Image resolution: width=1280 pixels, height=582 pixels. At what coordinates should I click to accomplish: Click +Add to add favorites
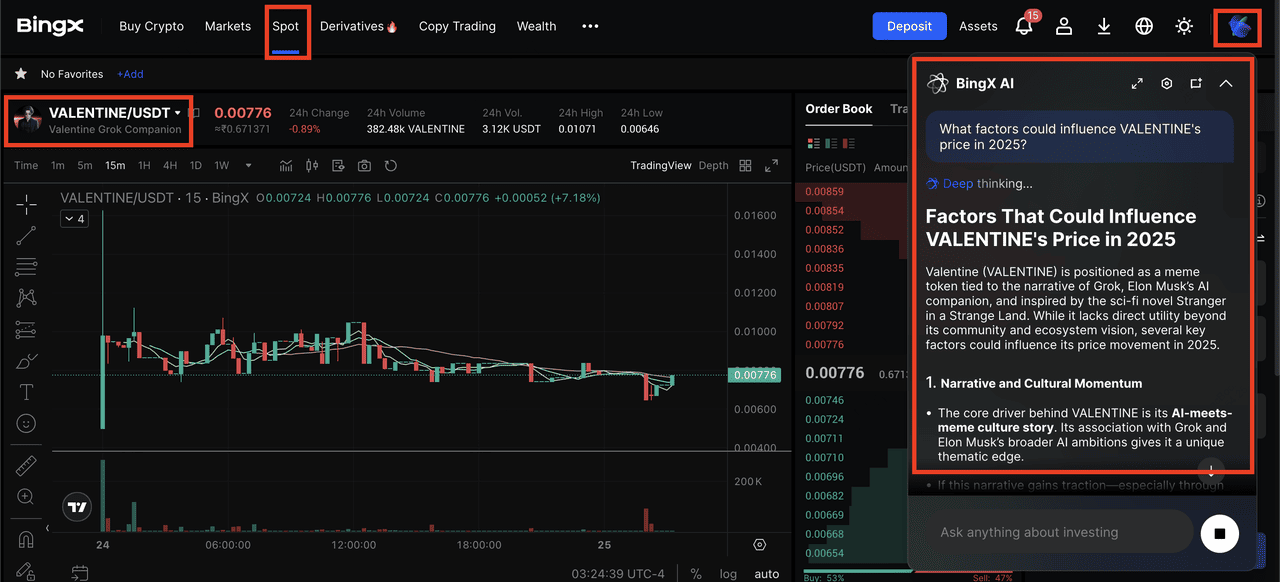[130, 74]
